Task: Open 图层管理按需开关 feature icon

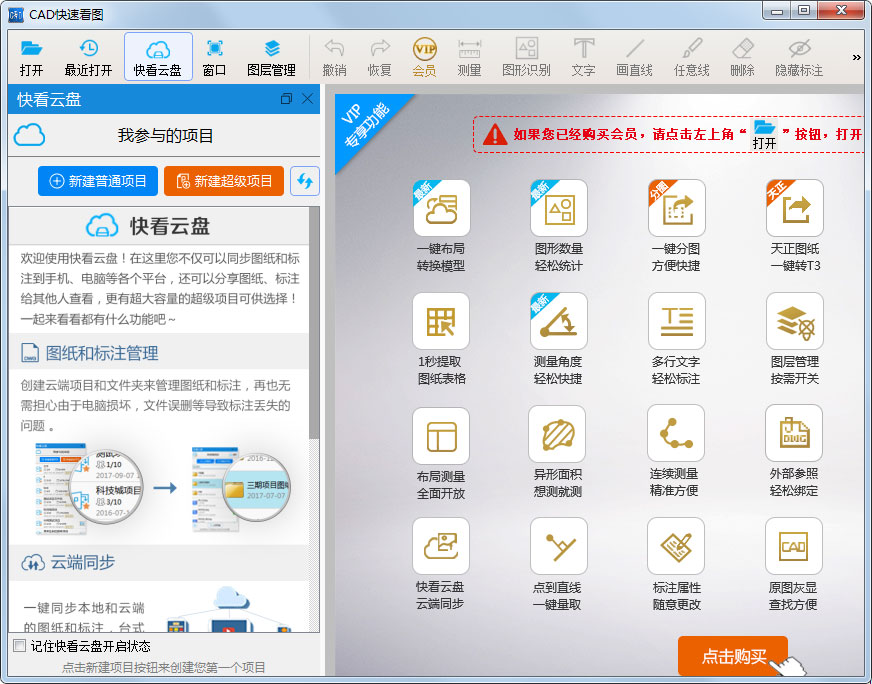Action: pos(795,321)
